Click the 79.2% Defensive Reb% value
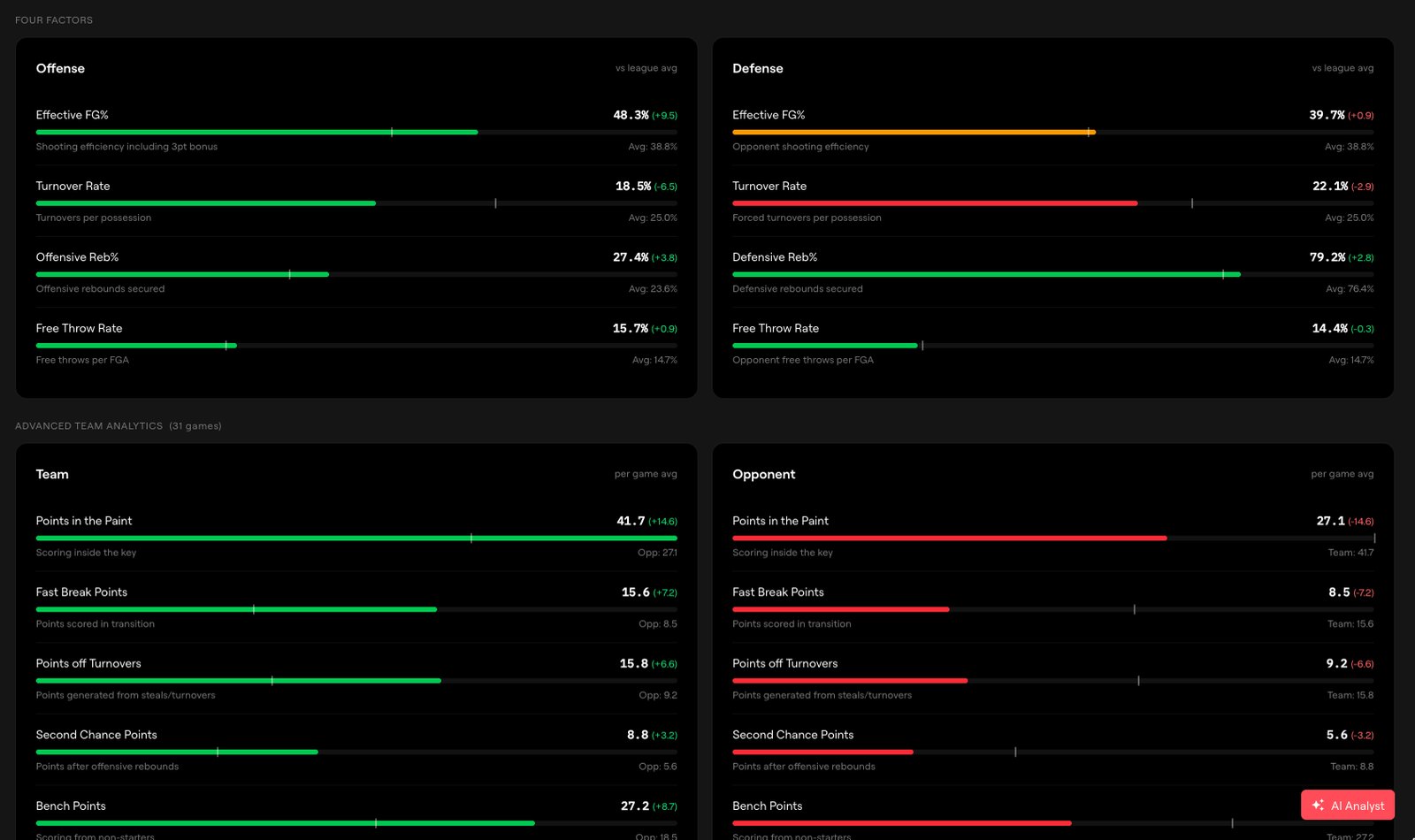This screenshot has width=1415, height=840. coord(1327,257)
